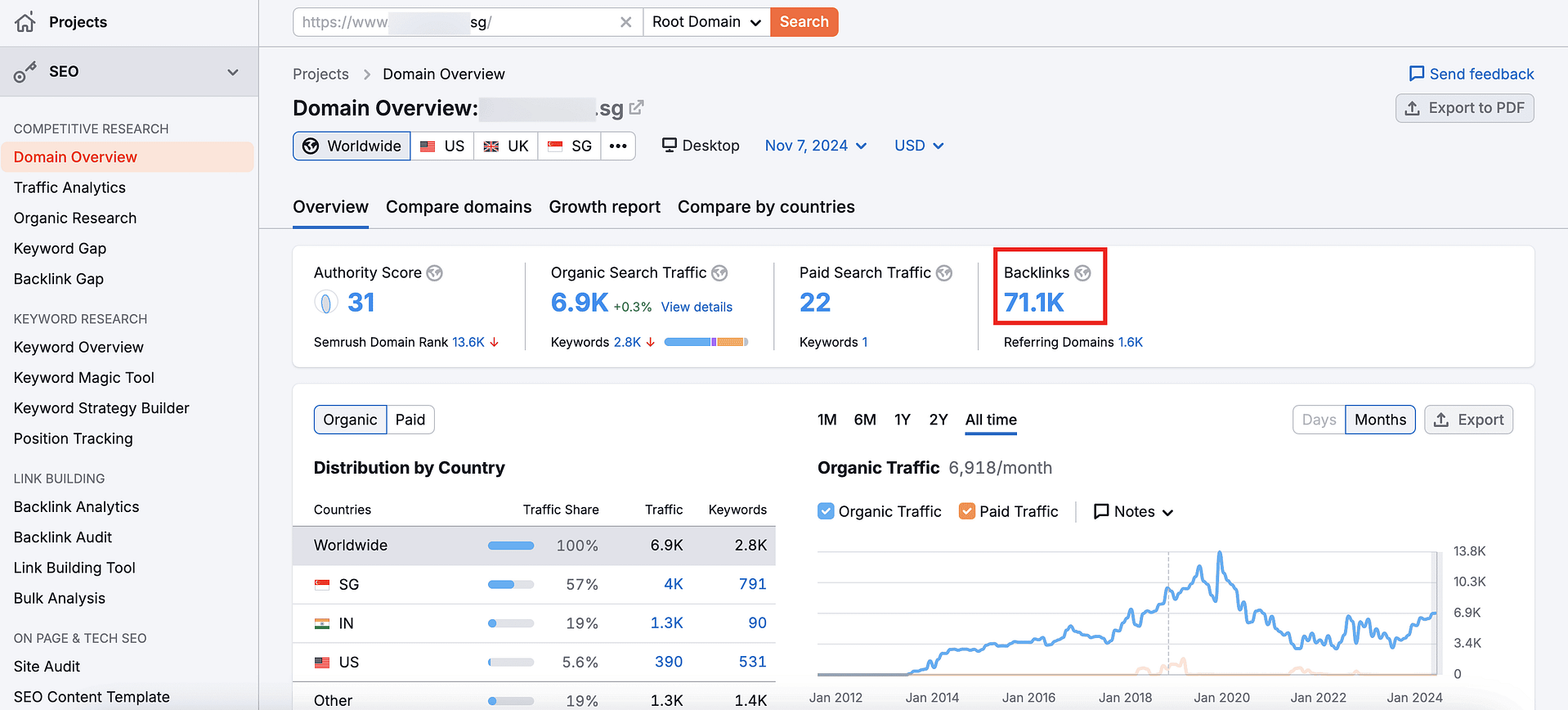Click the India flag in IN row
Screen dimensions: 1568x710
click(322, 623)
